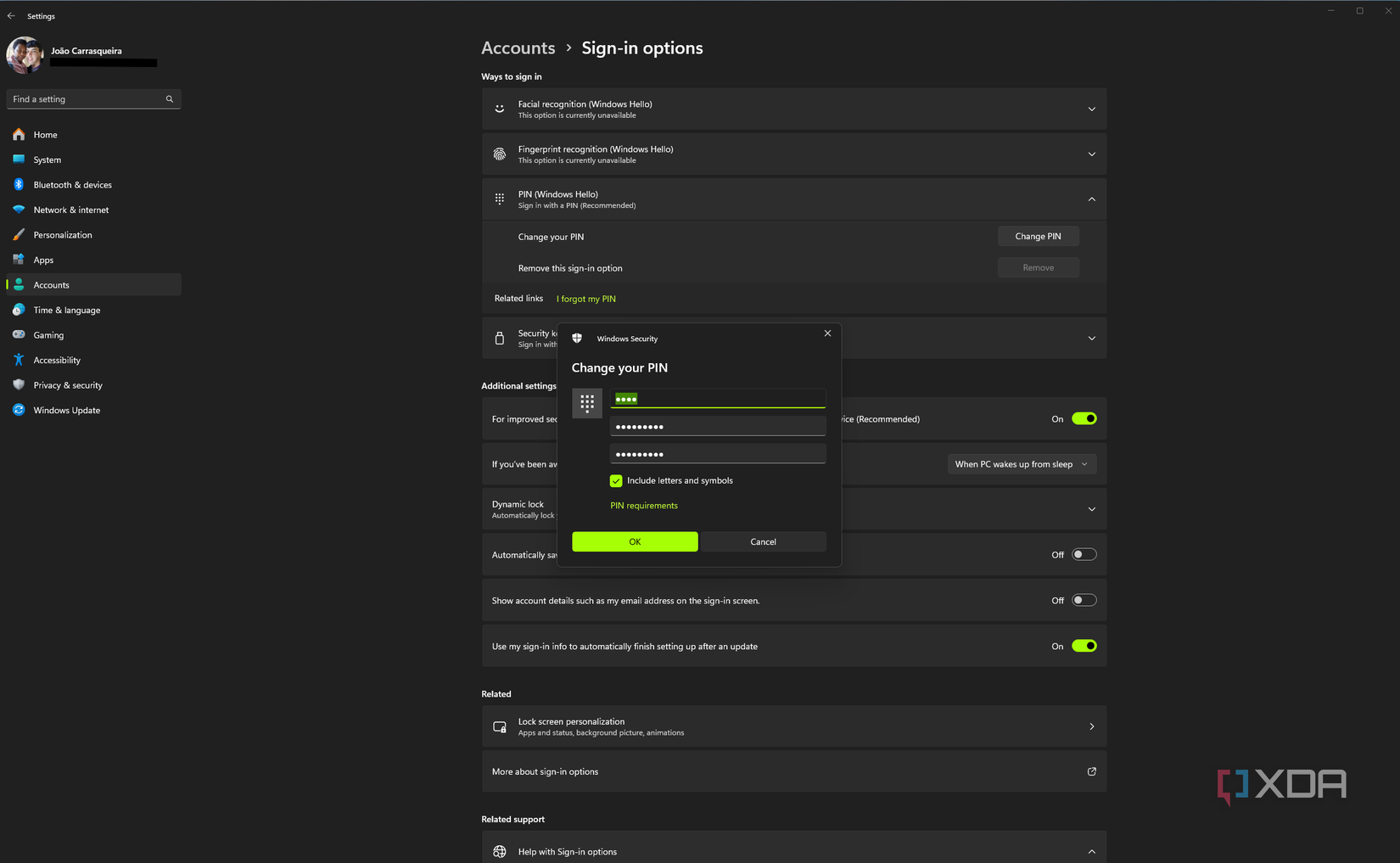Click the Home icon in sidebar
This screenshot has width=1400, height=863.
(19, 134)
